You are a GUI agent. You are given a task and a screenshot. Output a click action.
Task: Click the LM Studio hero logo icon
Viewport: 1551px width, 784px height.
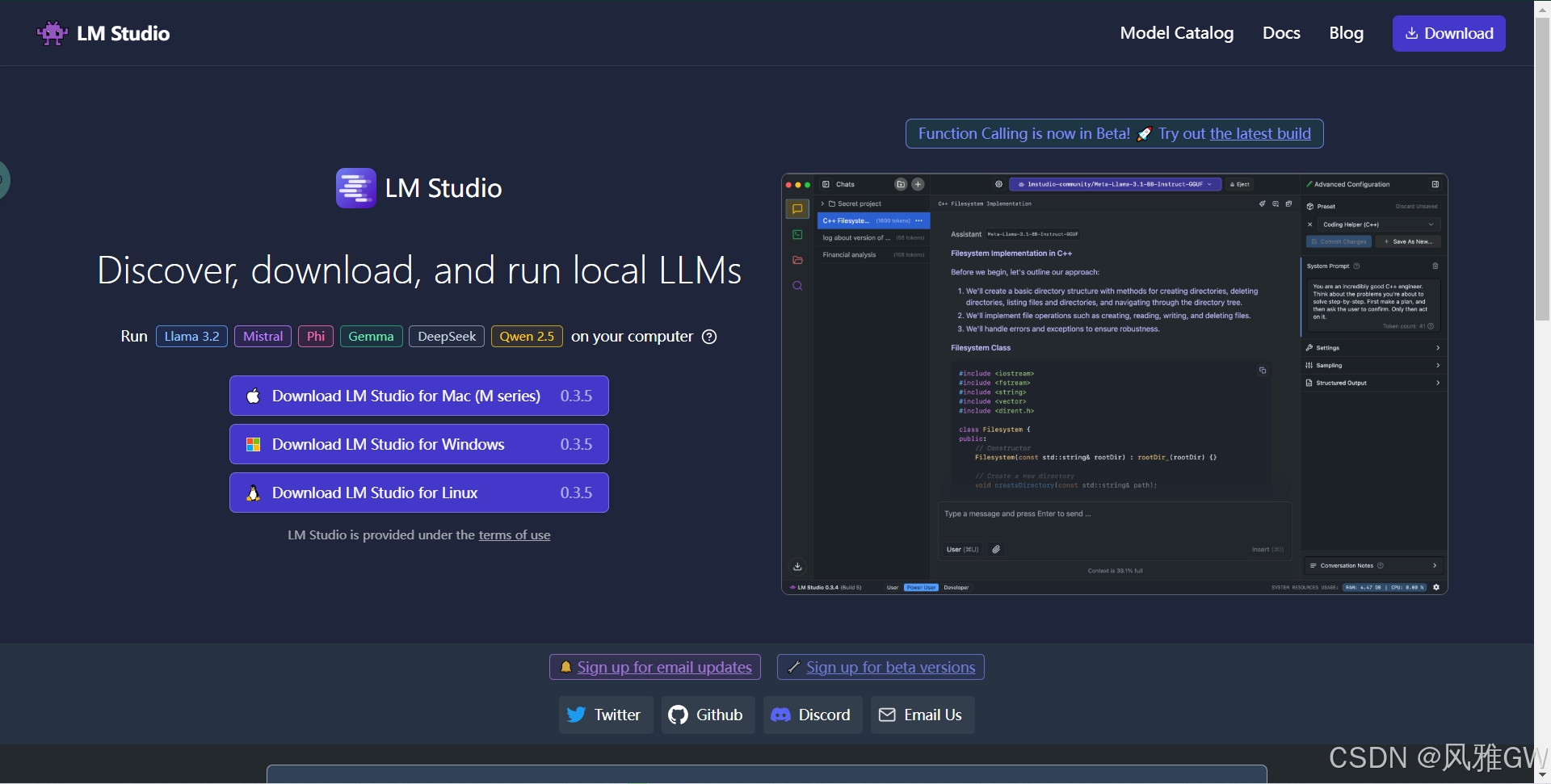pyautogui.click(x=355, y=188)
